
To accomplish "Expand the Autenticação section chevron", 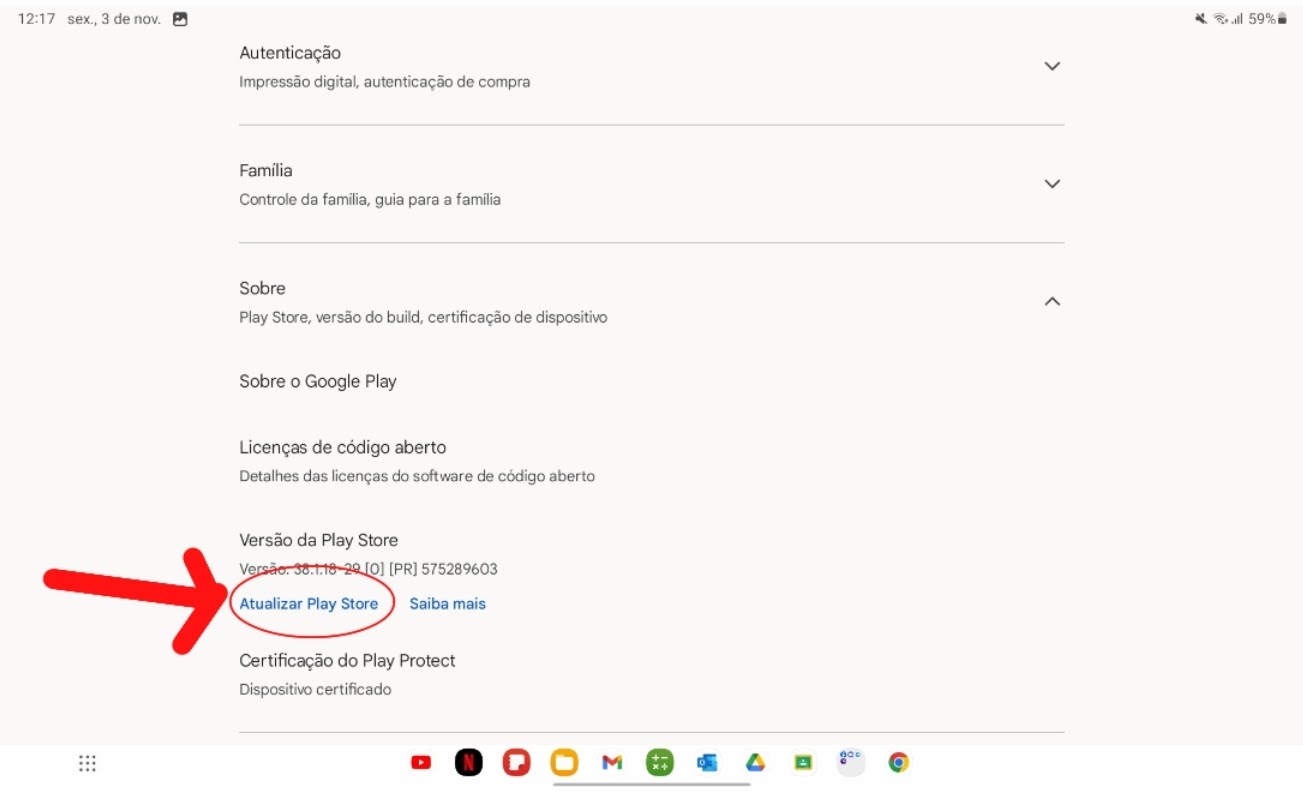I will pos(1052,66).
